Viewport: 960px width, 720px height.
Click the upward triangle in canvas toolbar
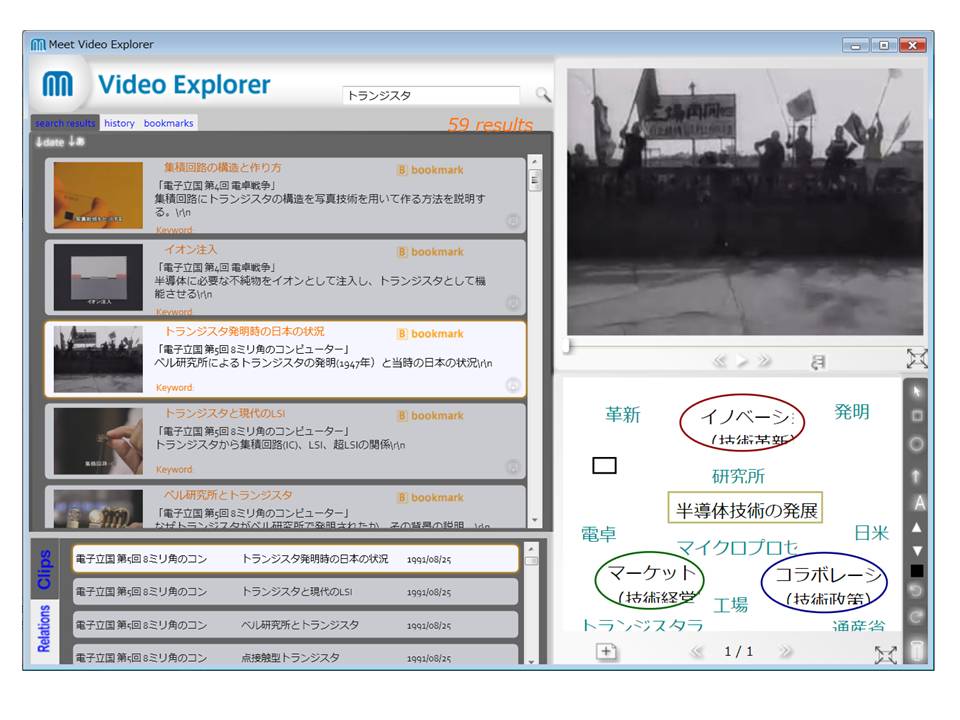917,527
